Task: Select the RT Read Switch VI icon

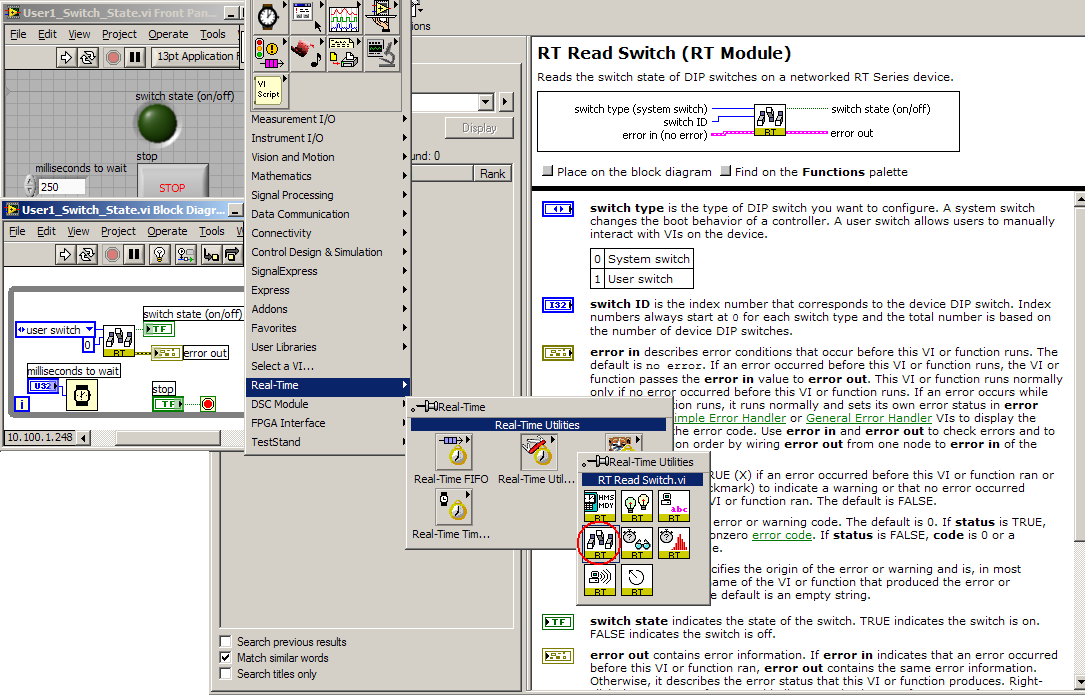Action: (x=599, y=543)
